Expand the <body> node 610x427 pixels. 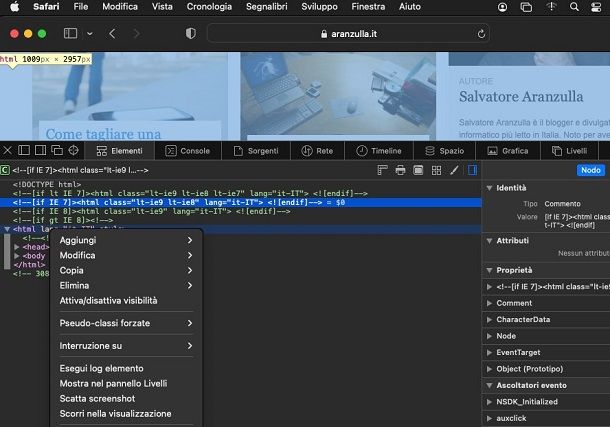pyautogui.click(x=17, y=256)
